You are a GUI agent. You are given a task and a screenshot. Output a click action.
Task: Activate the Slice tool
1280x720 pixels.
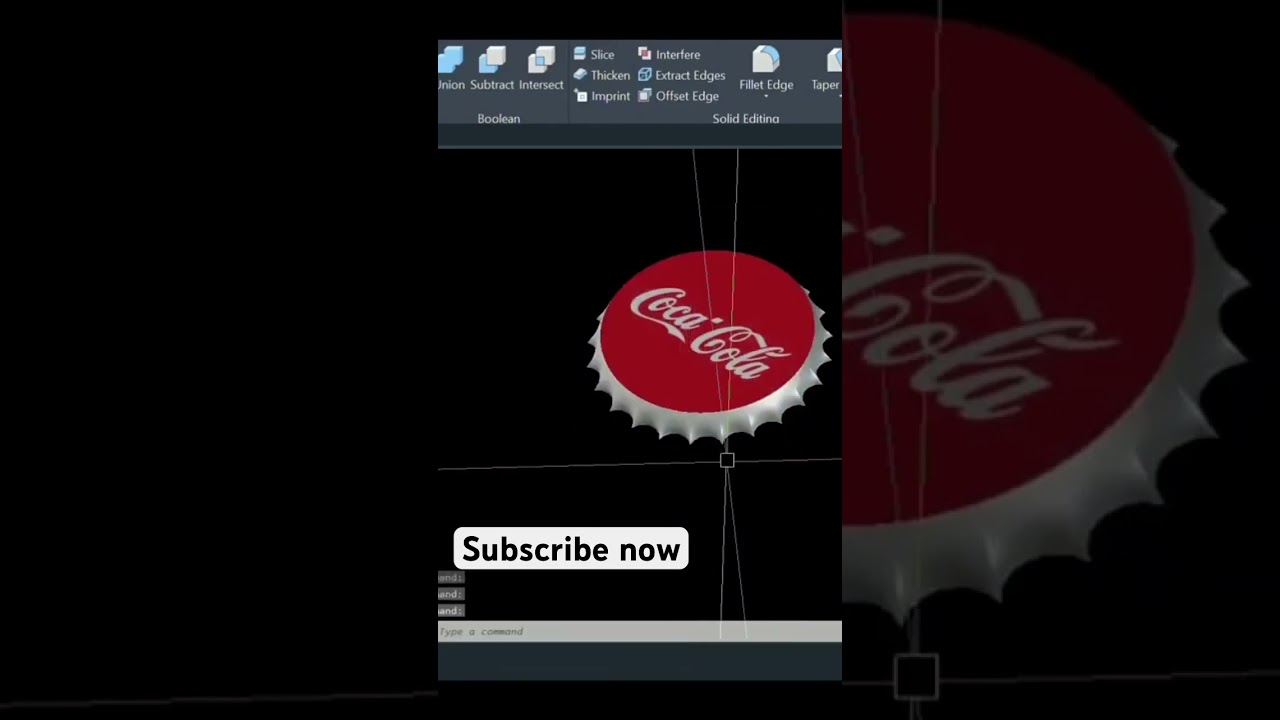point(594,54)
